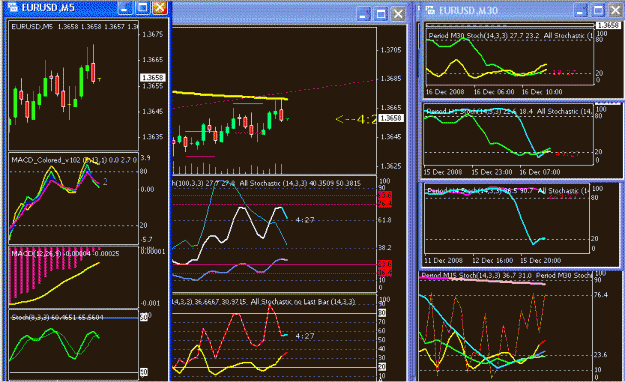Click the '16 Dec 07:00' time axis label
The width and height of the screenshot is (625, 382).
[540, 172]
